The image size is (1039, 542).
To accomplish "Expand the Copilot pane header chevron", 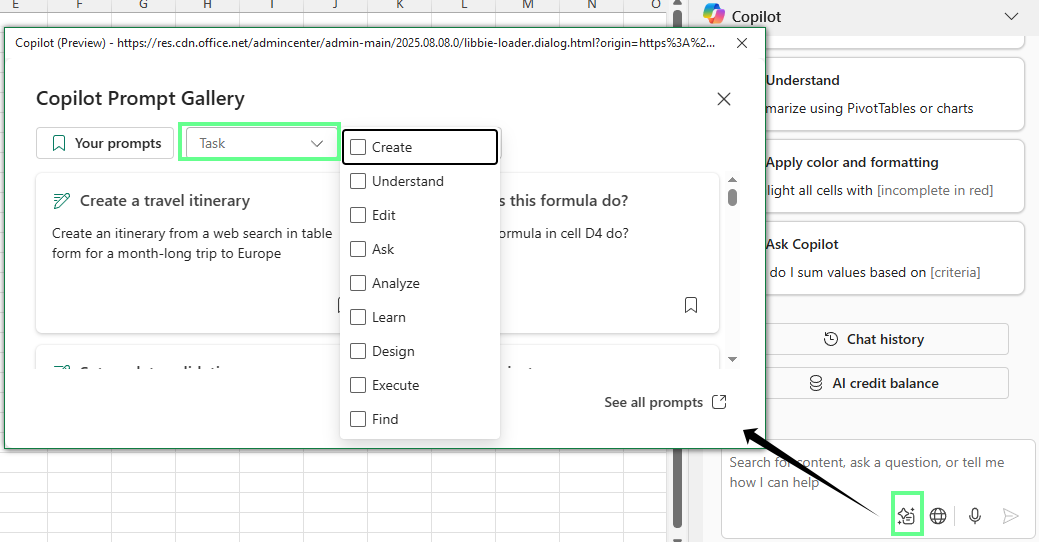I will pyautogui.click(x=1010, y=16).
